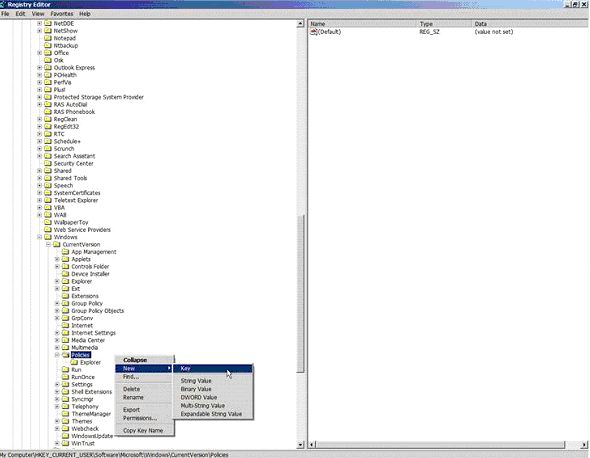Click the values pane horizontal scrollbar
This screenshot has width=590, height=458.
pos(440,445)
